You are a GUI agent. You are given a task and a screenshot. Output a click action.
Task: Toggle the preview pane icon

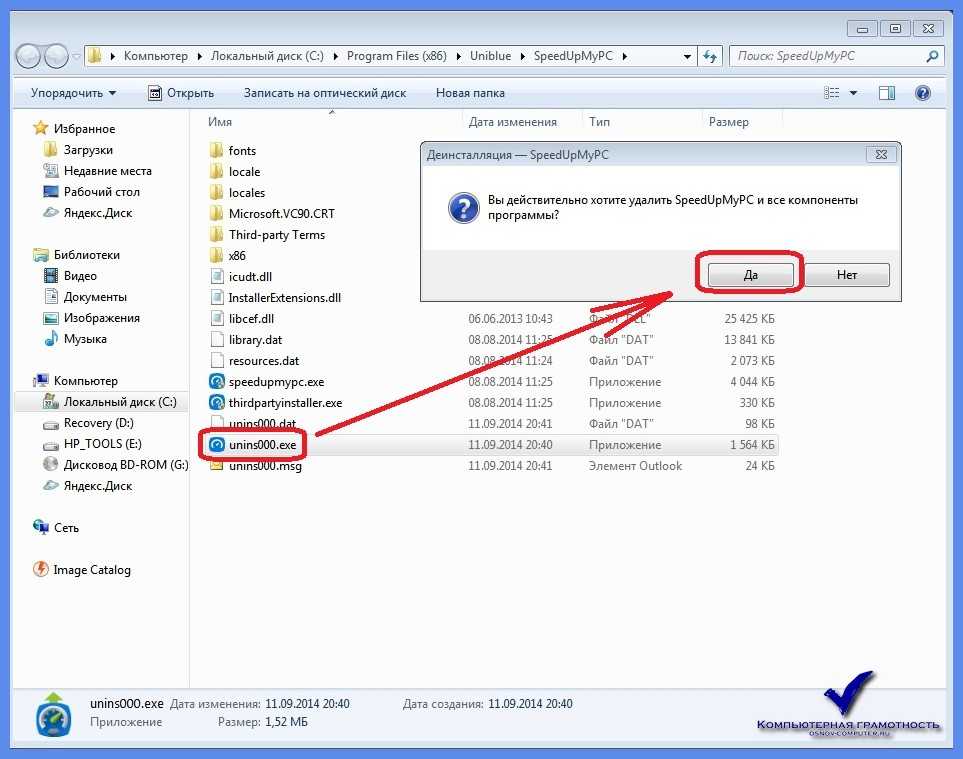(887, 93)
